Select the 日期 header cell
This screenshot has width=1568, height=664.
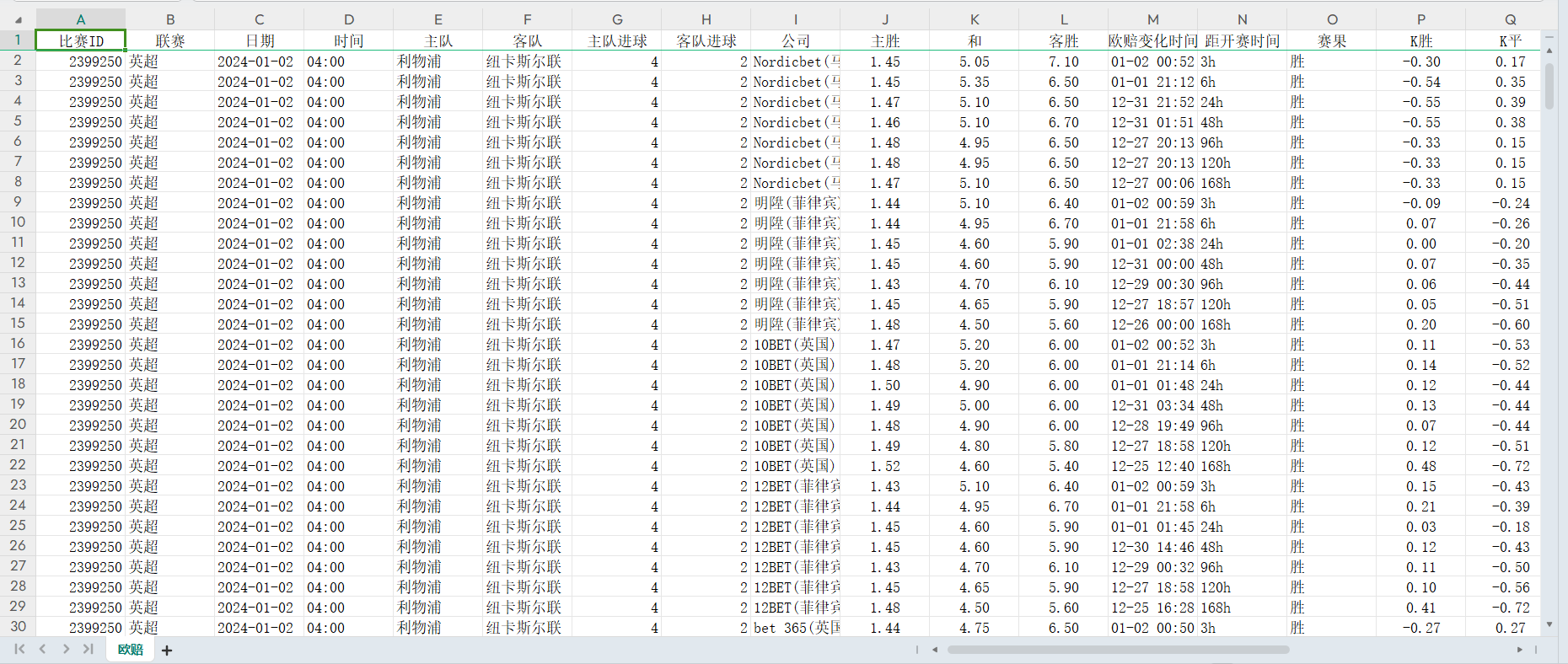point(260,40)
